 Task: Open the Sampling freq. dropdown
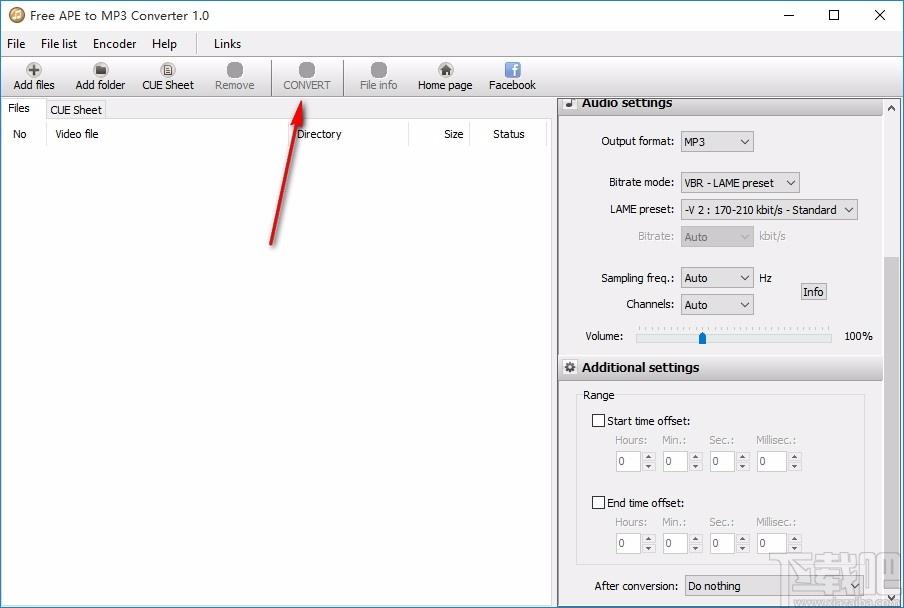pyautogui.click(x=717, y=278)
